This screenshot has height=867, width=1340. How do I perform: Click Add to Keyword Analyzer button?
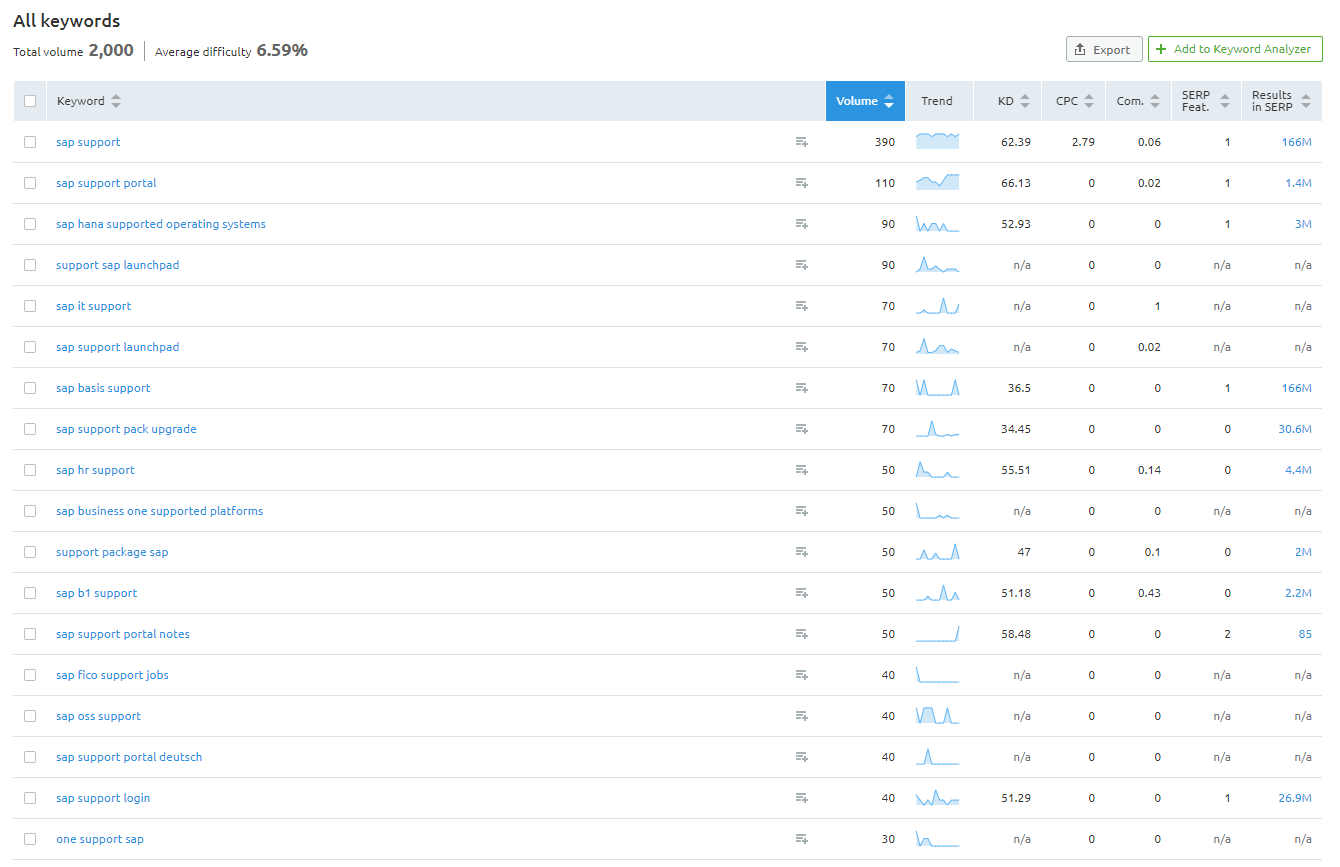(1235, 49)
